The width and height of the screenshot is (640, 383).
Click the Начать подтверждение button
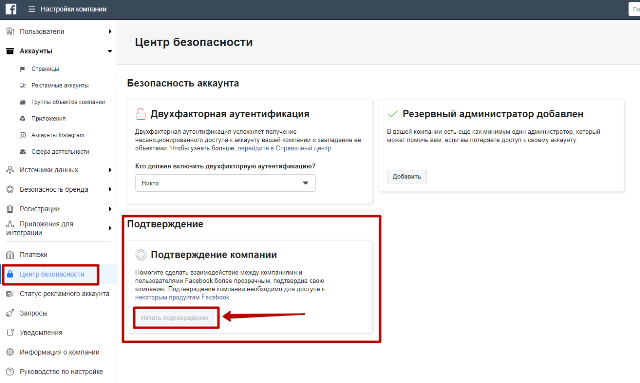tap(175, 318)
